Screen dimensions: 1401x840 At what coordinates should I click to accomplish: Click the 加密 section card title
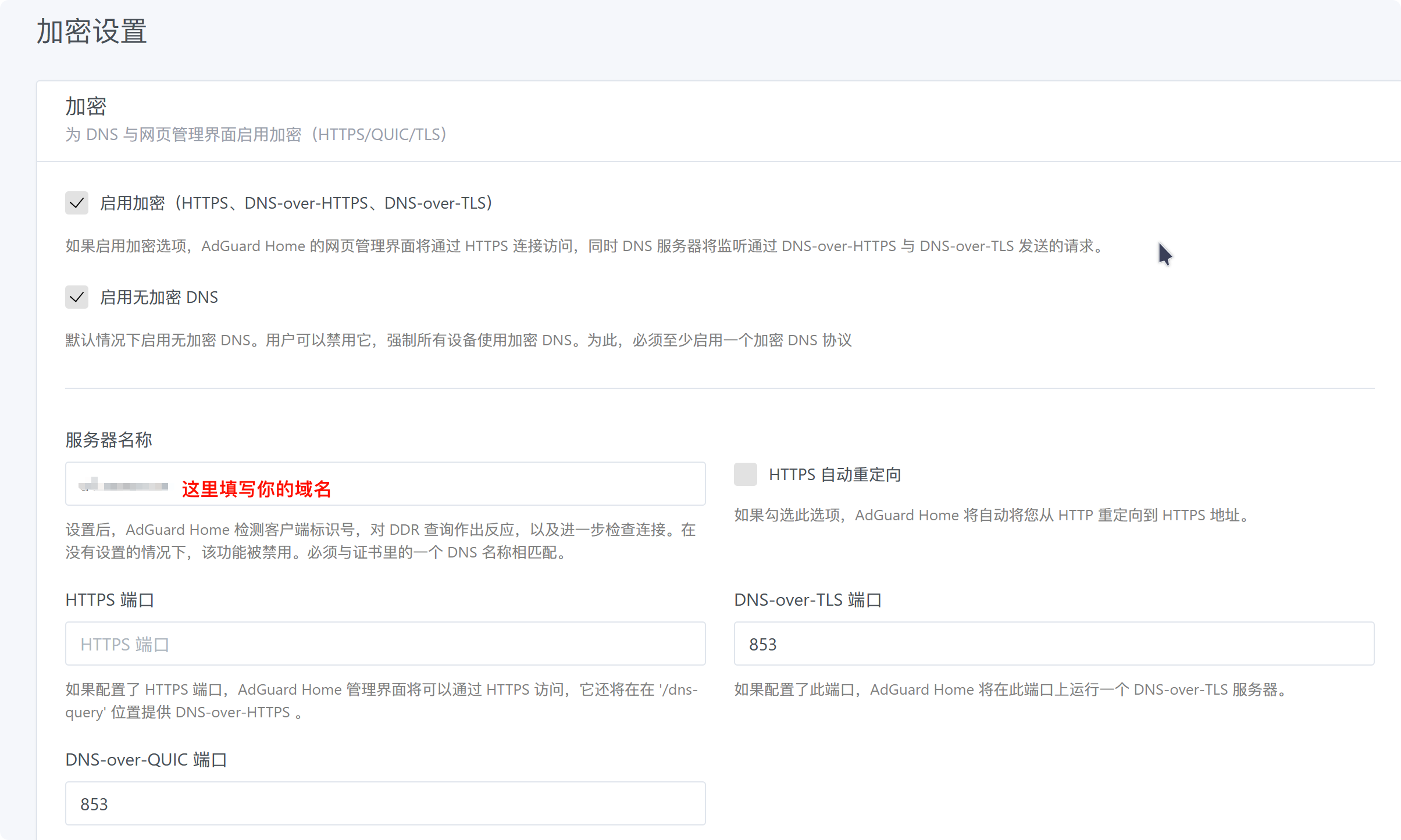[x=85, y=106]
